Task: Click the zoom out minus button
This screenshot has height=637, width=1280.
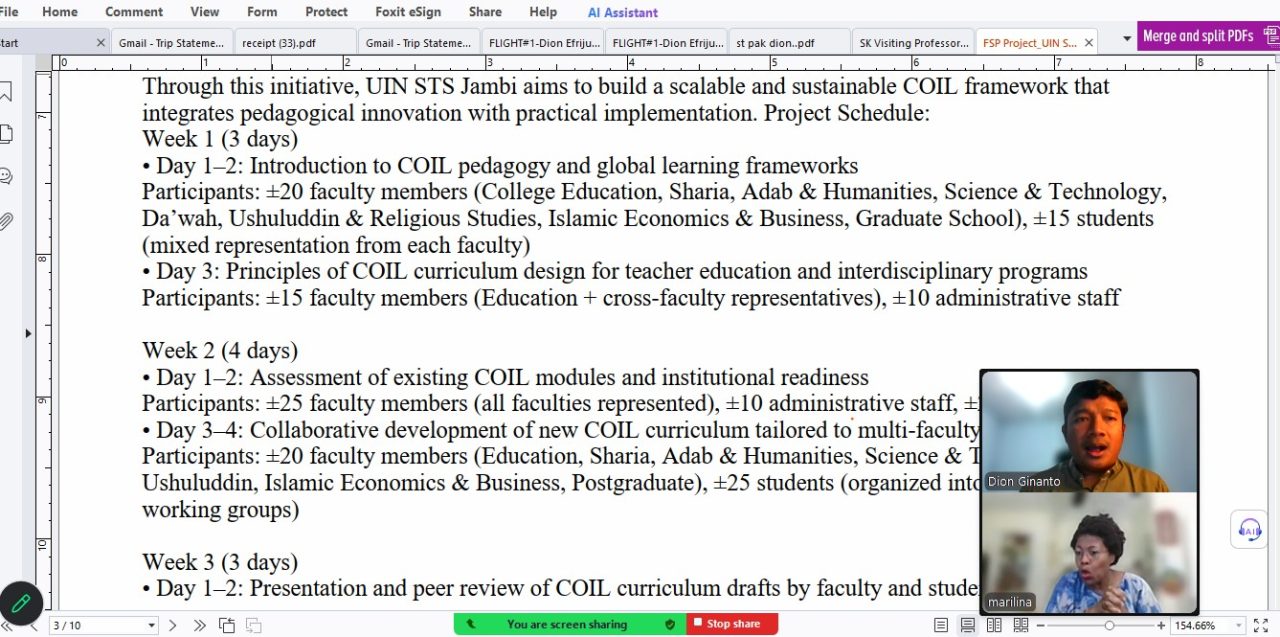Action: tap(1040, 625)
